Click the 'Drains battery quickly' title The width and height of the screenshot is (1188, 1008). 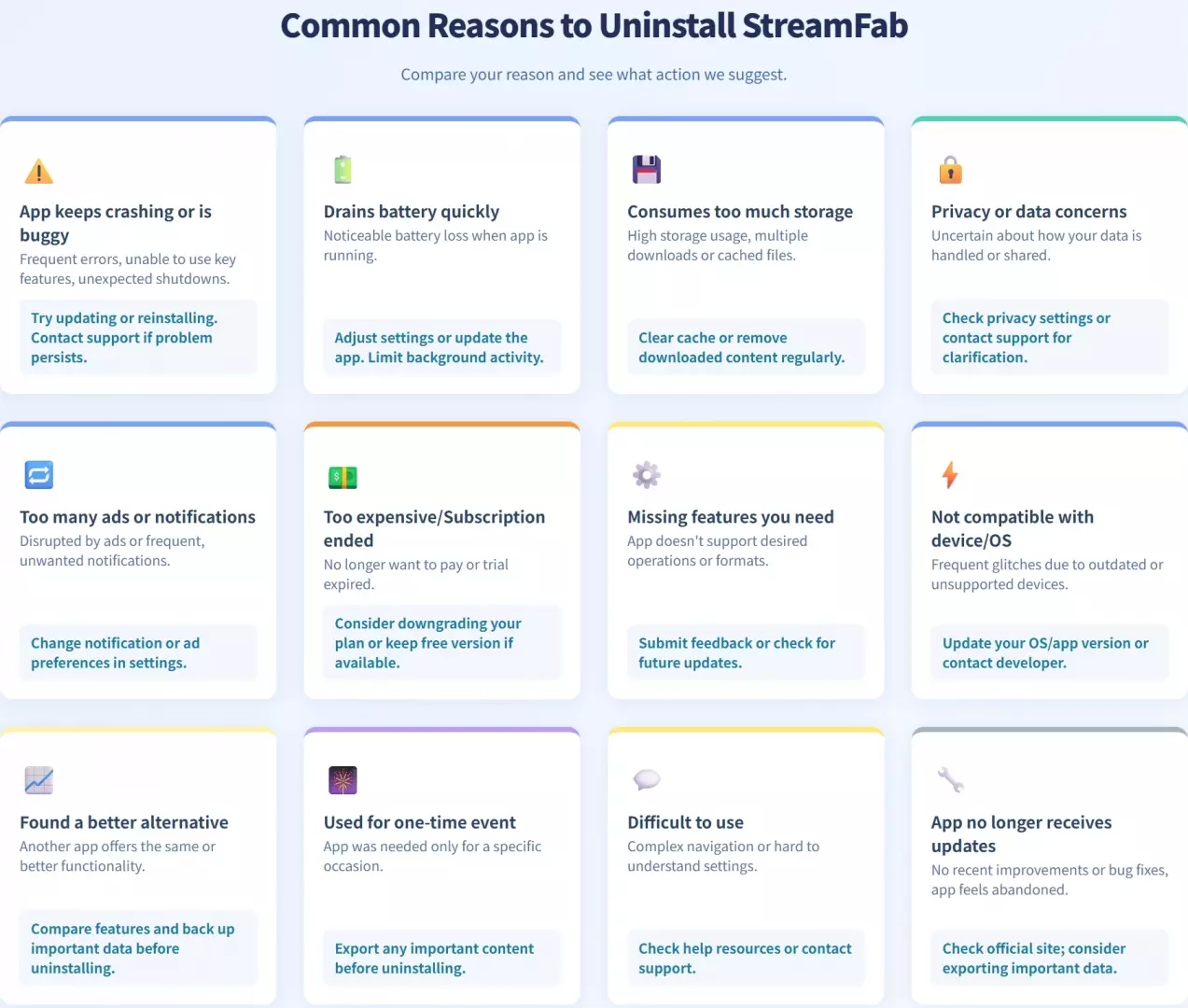click(x=412, y=212)
